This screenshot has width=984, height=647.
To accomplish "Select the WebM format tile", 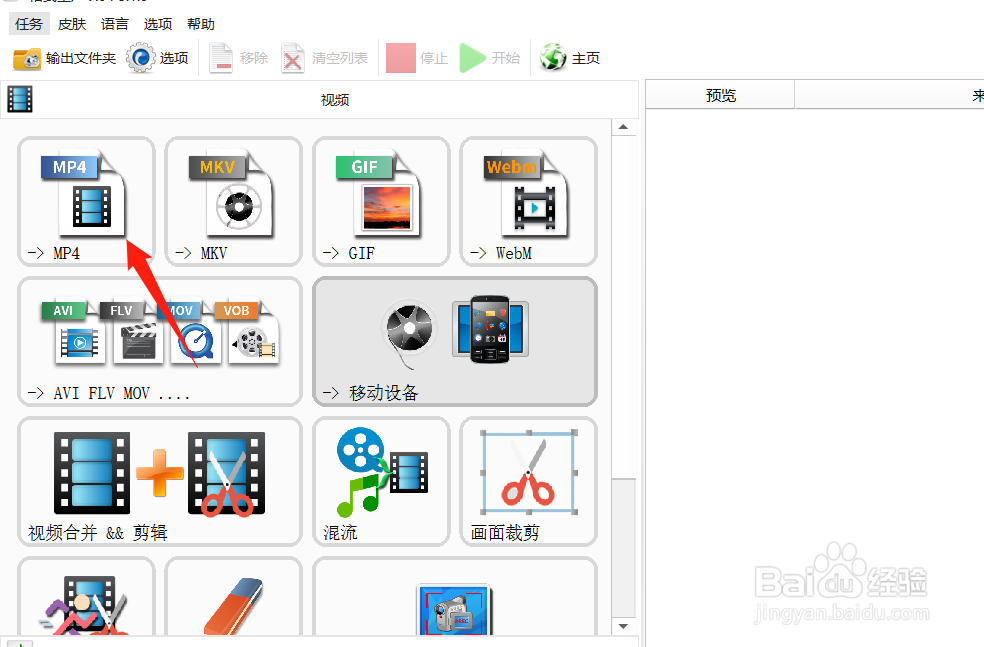I will pos(528,201).
